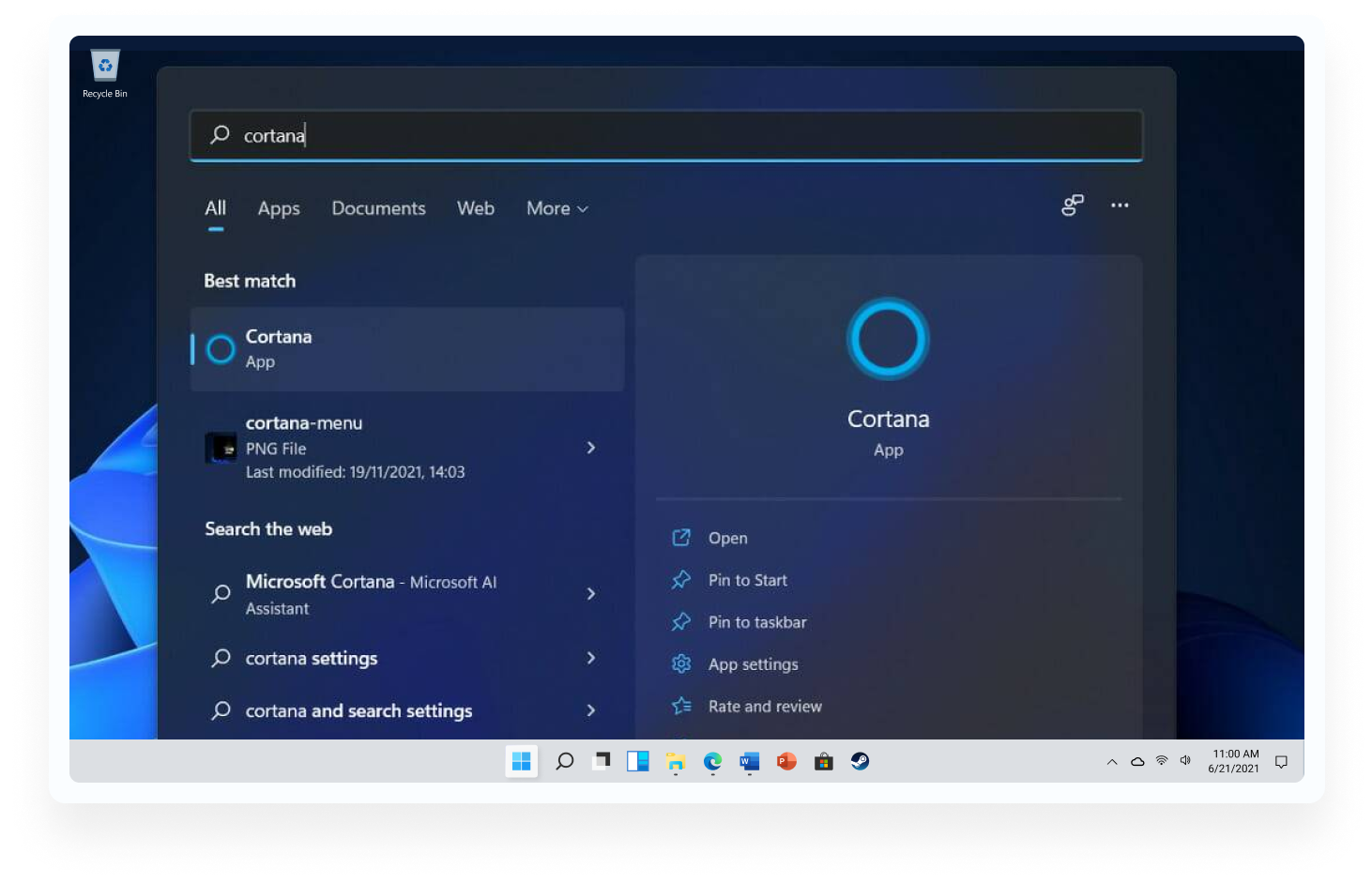This screenshot has height=884, width=1372.
Task: Click pin icon next to Pin to taskbar
Action: click(x=681, y=622)
